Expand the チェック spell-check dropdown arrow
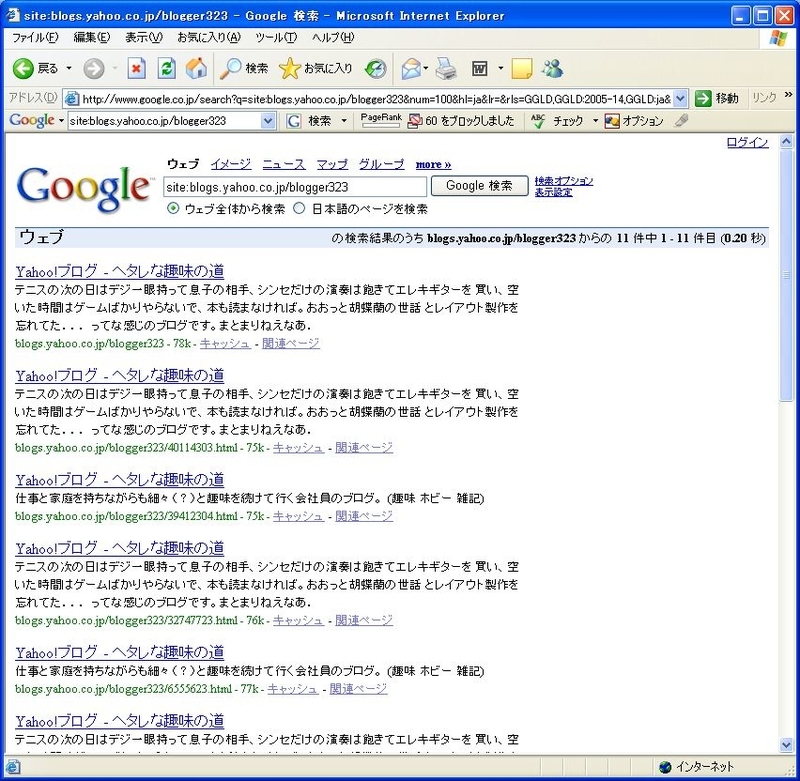 595,121
